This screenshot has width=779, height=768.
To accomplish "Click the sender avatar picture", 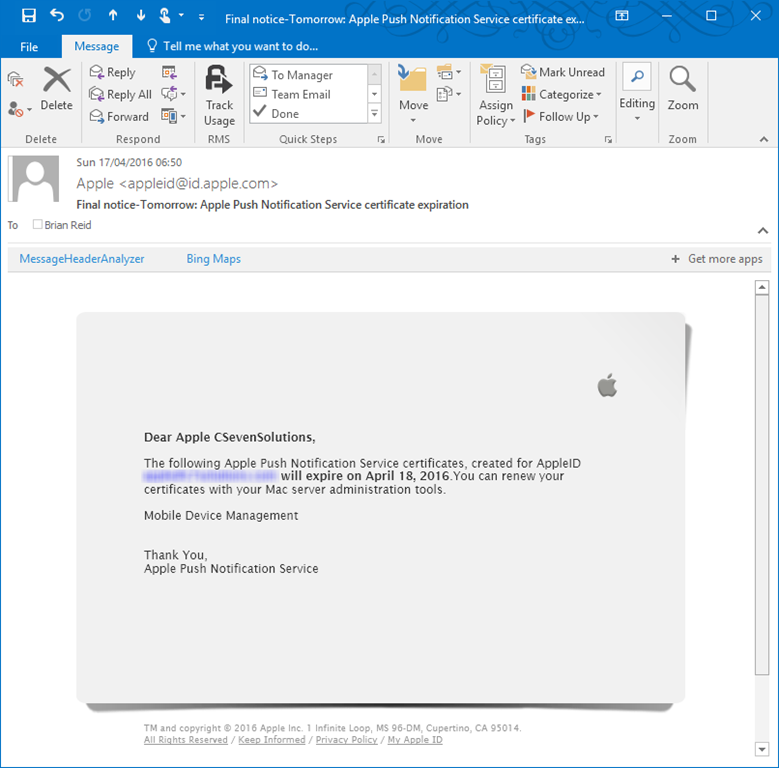I will (x=34, y=178).
